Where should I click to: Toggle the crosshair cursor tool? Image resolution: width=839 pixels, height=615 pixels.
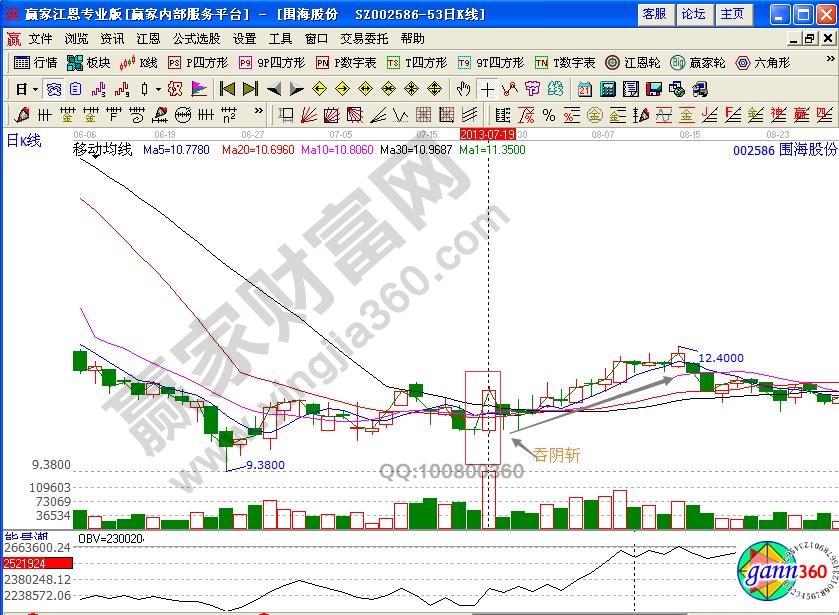(487, 88)
